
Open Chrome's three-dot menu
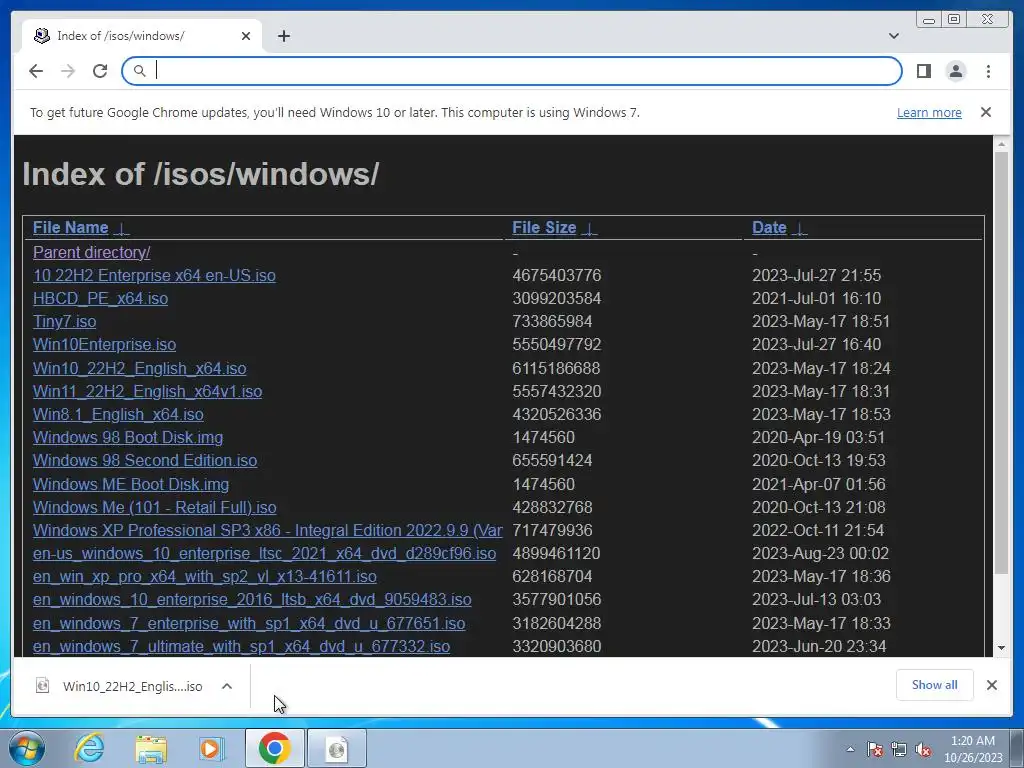[988, 71]
